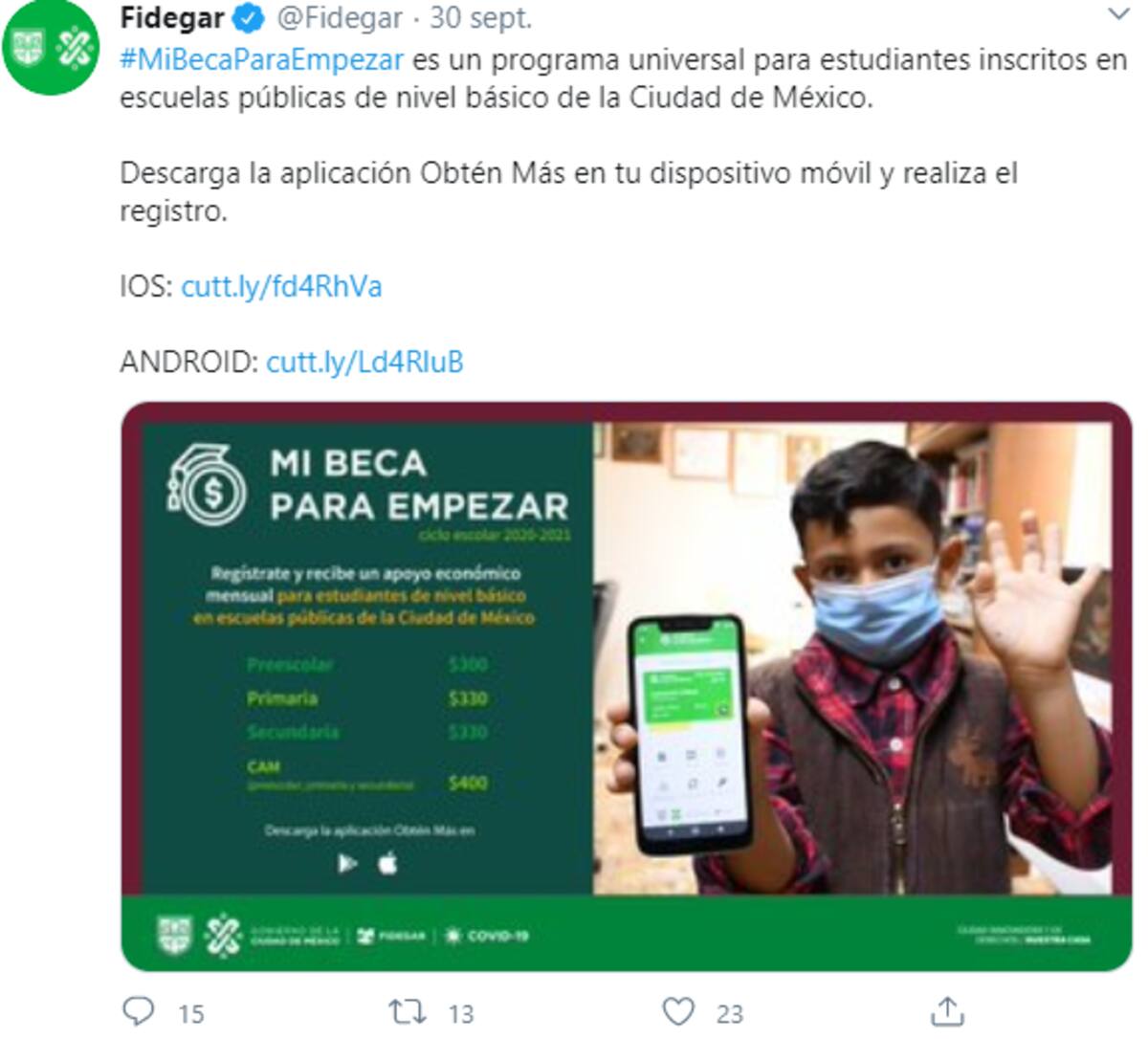
Task: Click the @Fidegar handle
Action: click(340, 18)
